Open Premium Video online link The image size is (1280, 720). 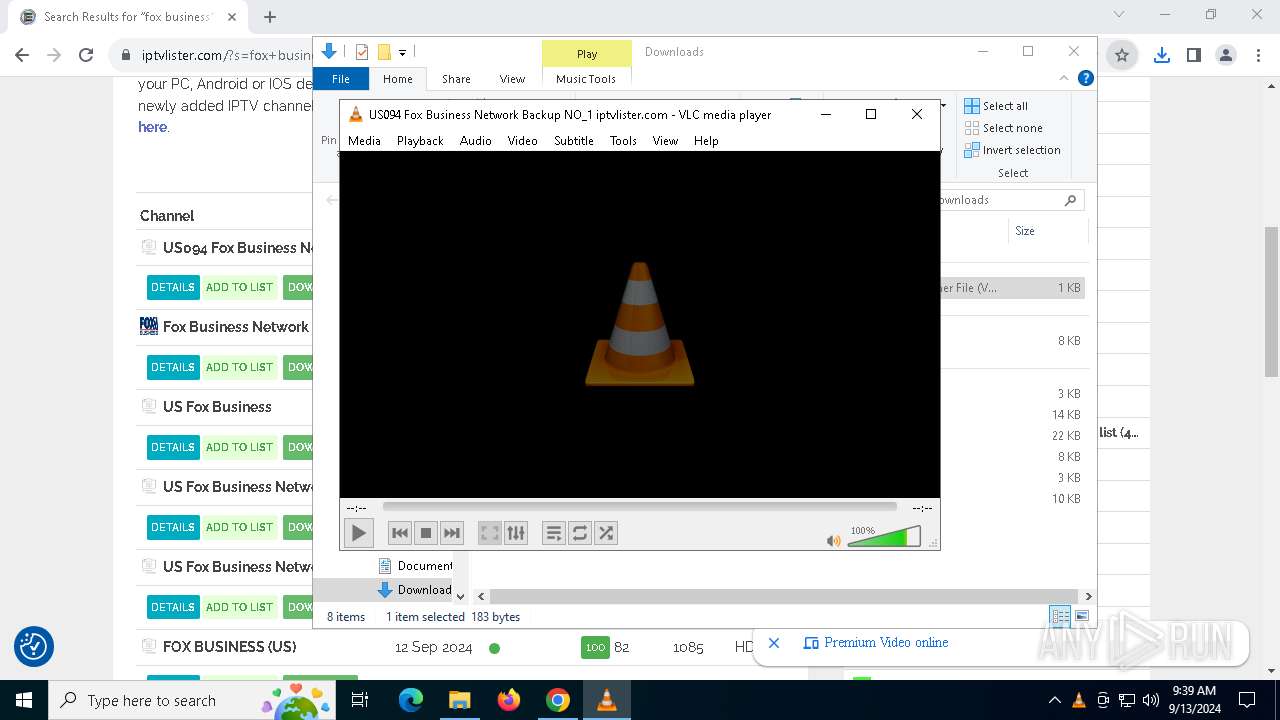click(886, 643)
